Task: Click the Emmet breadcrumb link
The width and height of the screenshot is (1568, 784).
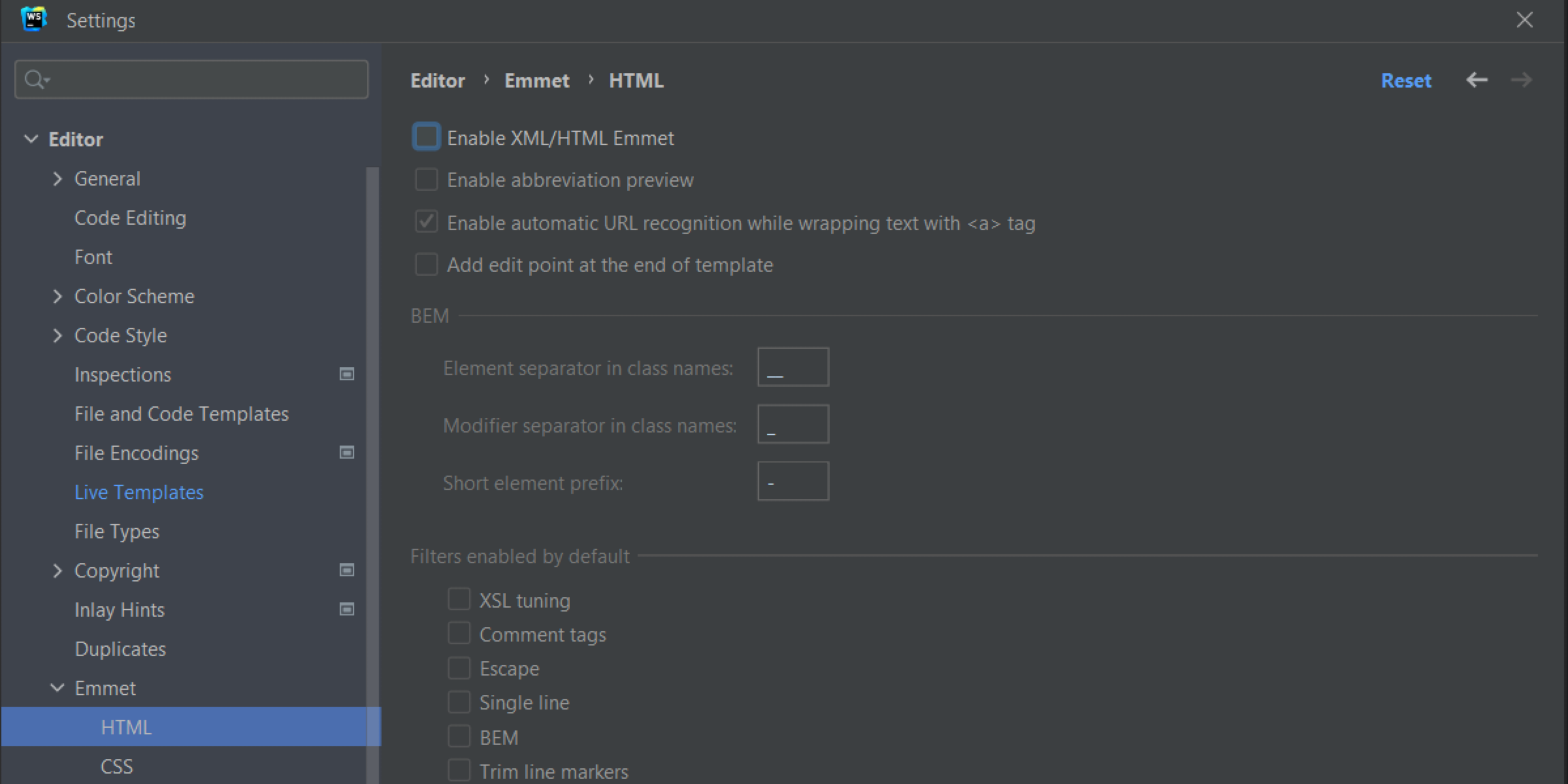Action: point(536,80)
